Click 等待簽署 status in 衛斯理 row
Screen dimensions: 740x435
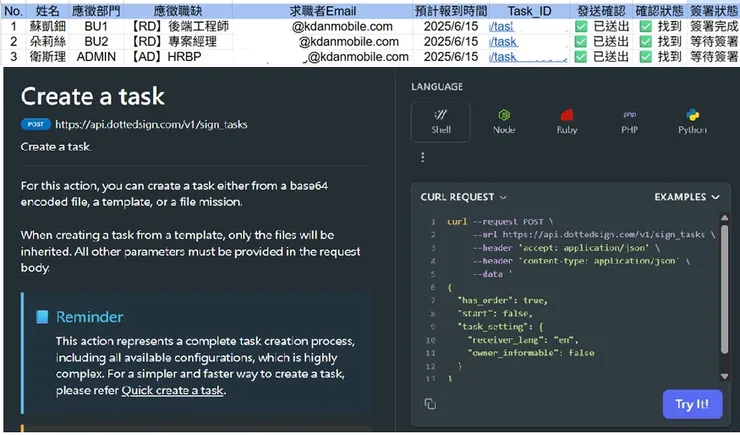coord(714,57)
